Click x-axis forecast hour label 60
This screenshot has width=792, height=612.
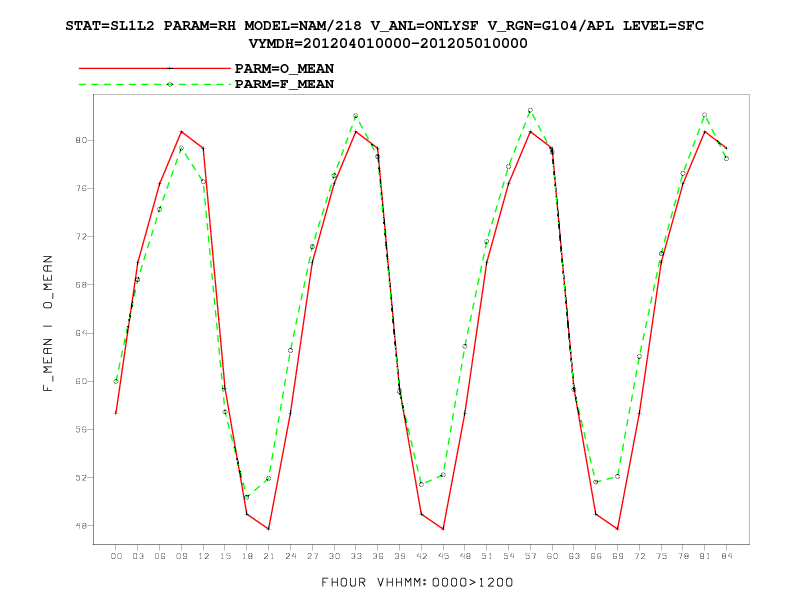(552, 556)
